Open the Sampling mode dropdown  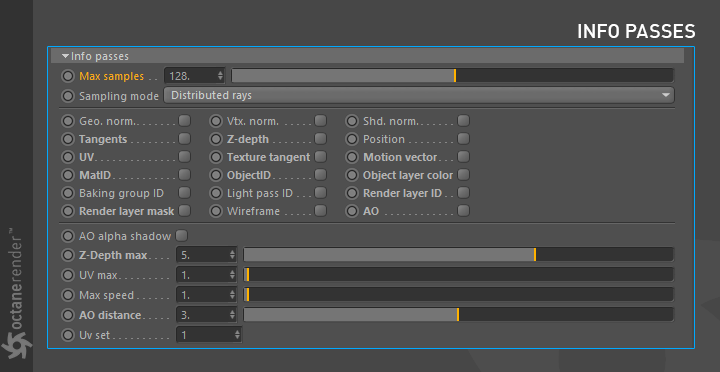419,96
